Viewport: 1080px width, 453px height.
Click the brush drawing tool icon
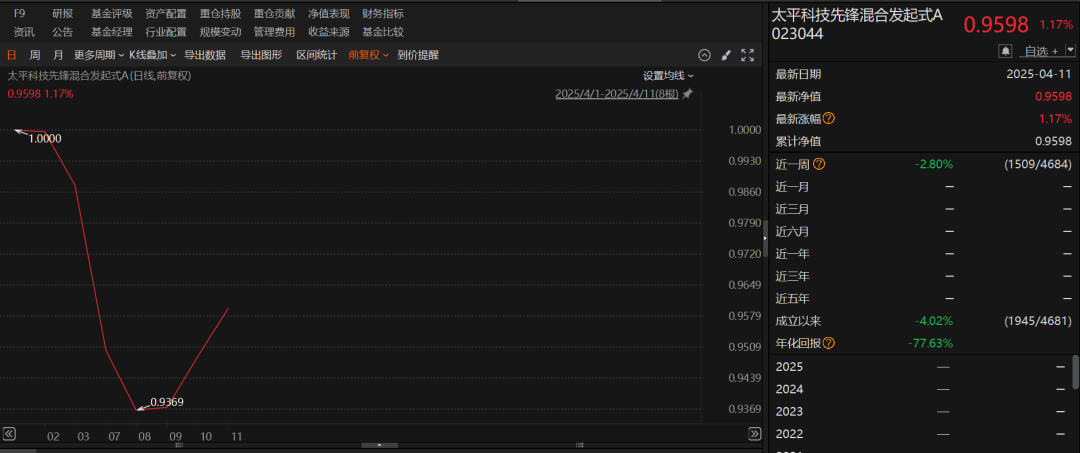(726, 55)
